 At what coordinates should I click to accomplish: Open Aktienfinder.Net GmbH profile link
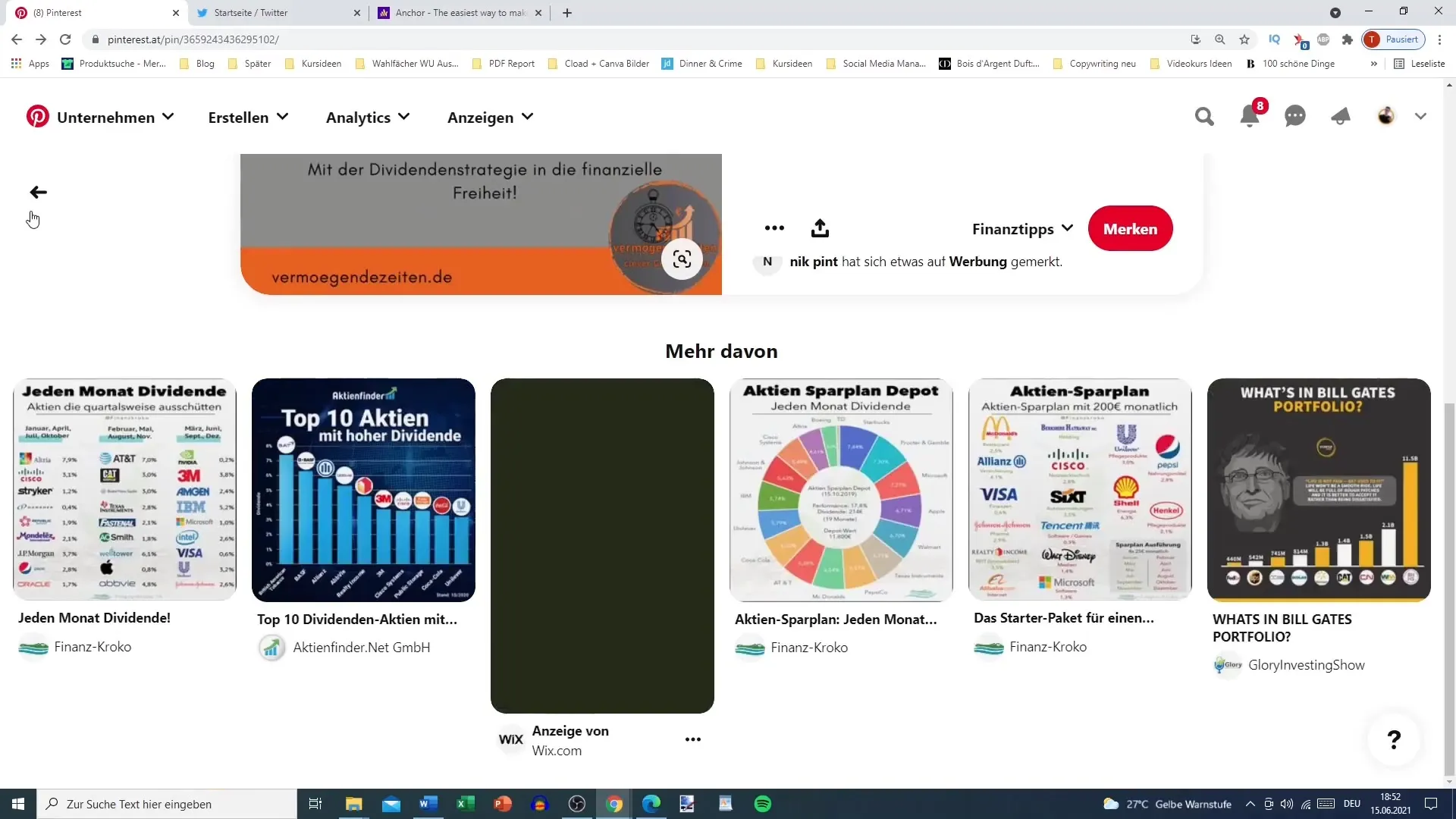pos(362,648)
